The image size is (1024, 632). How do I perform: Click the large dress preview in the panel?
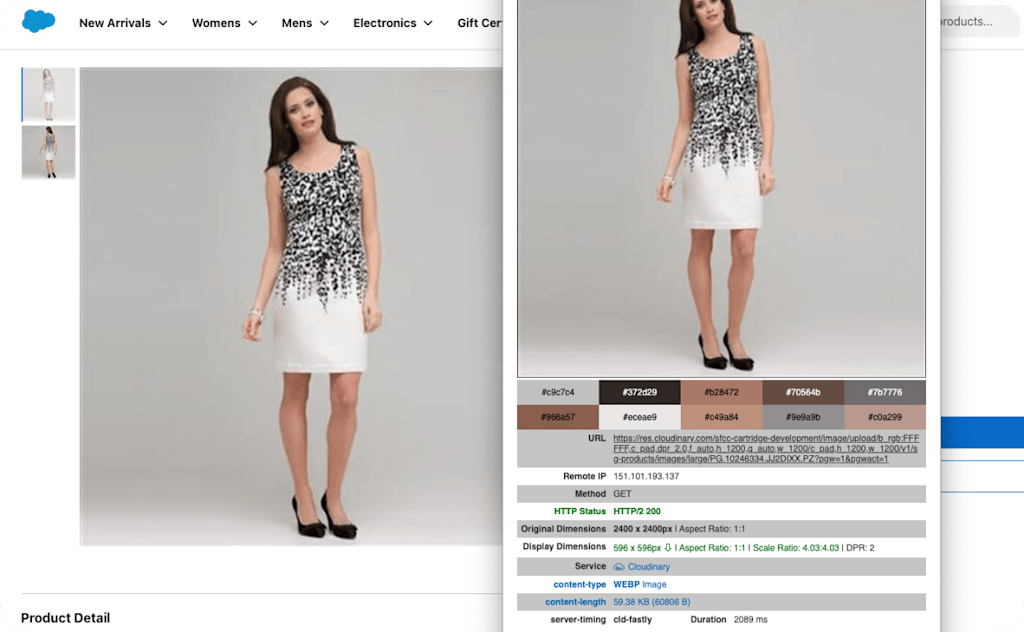click(721, 188)
